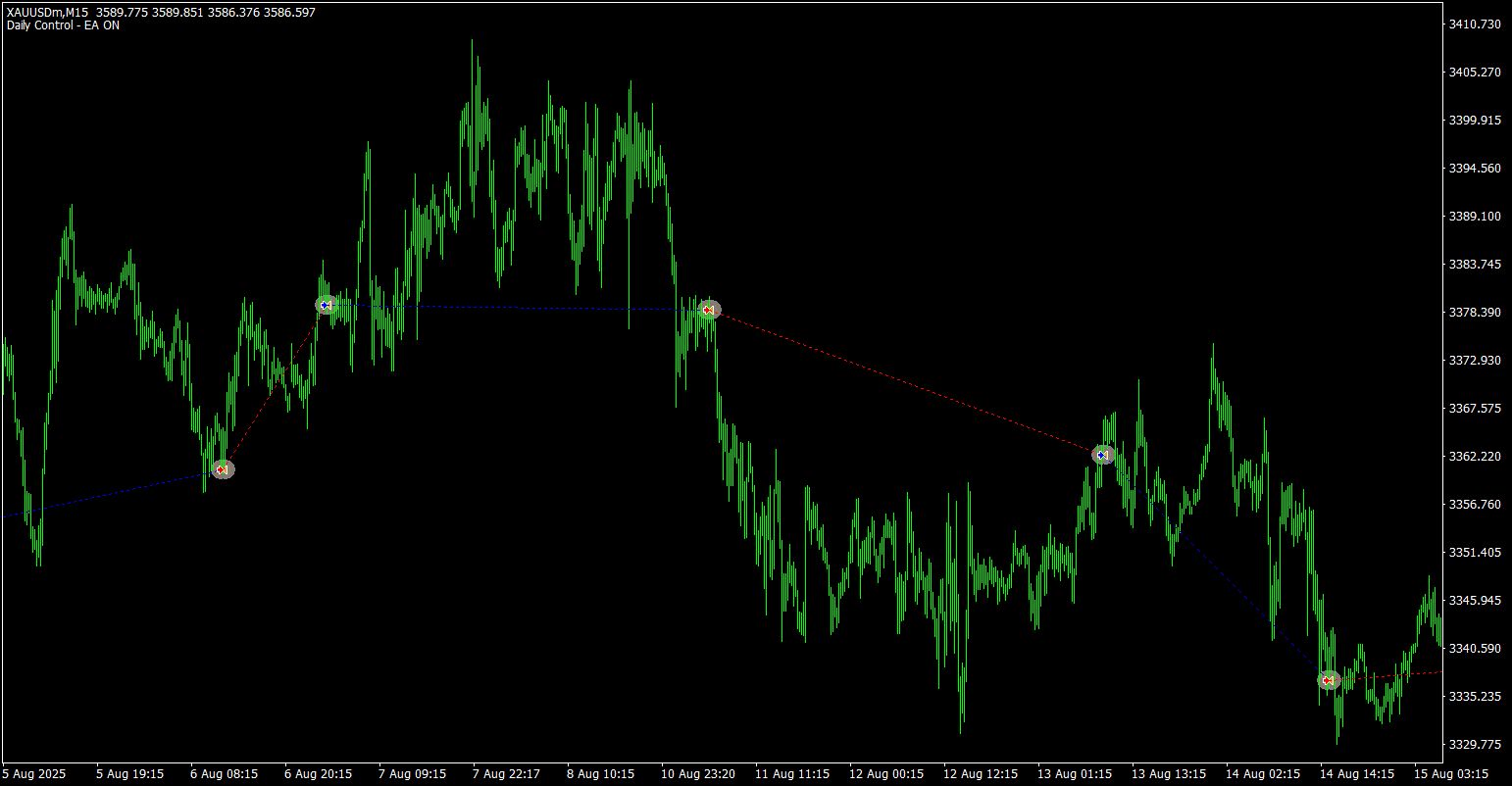Click price label 3378.390 on the price axis
The image size is (1512, 786).
(1475, 312)
